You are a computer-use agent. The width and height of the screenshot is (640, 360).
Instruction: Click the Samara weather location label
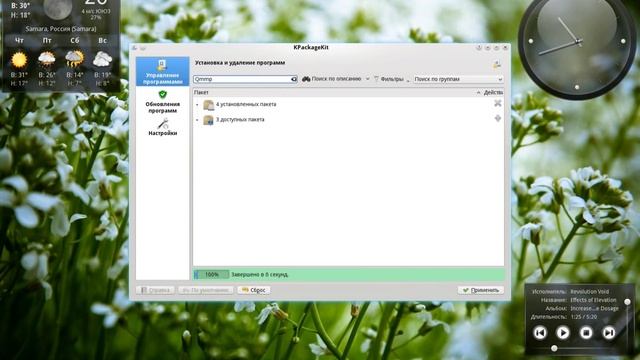(x=61, y=29)
